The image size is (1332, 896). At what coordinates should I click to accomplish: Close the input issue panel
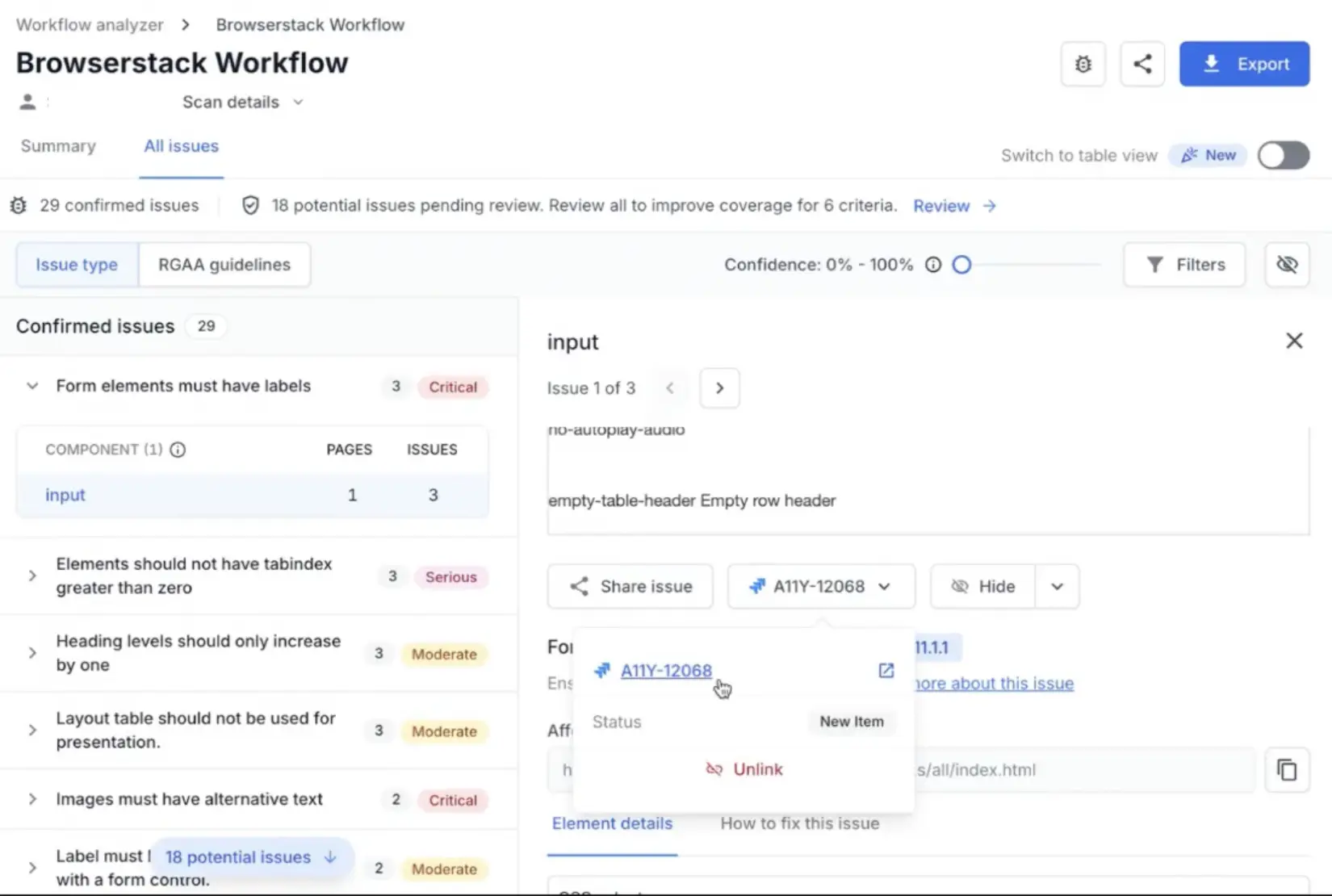coord(1294,341)
